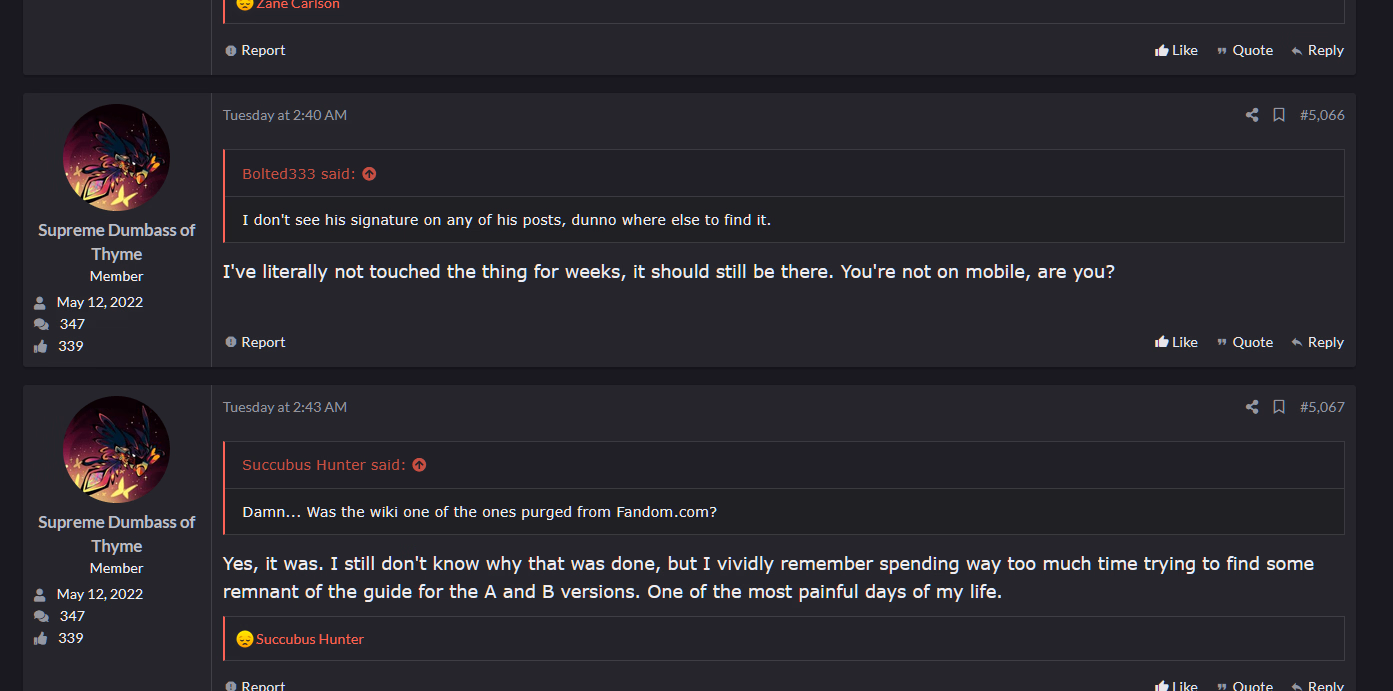Bookmark post #5,067
The height and width of the screenshot is (691, 1393).
coord(1279,407)
